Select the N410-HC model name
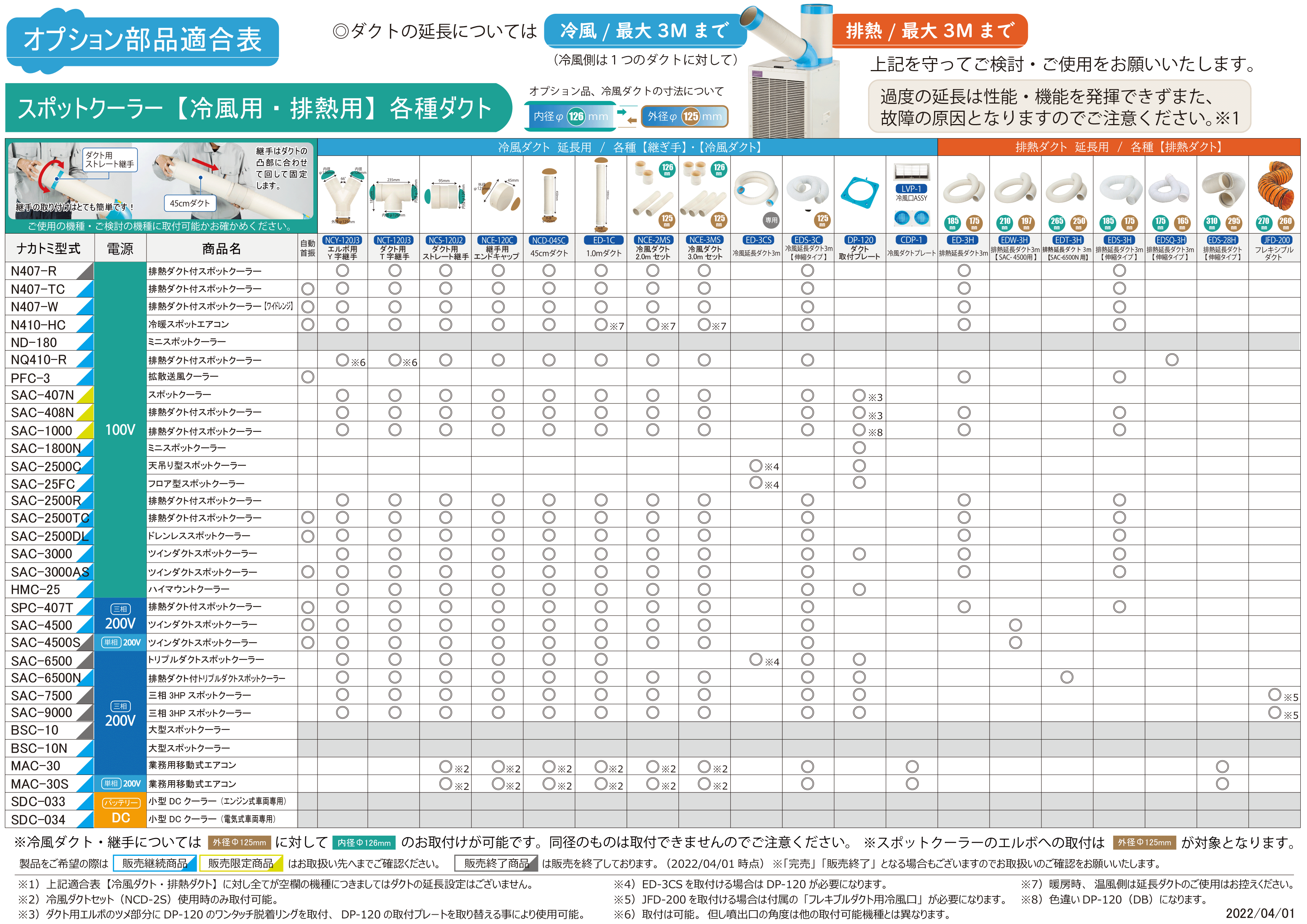Image resolution: width=1307 pixels, height=924 pixels. [38, 325]
